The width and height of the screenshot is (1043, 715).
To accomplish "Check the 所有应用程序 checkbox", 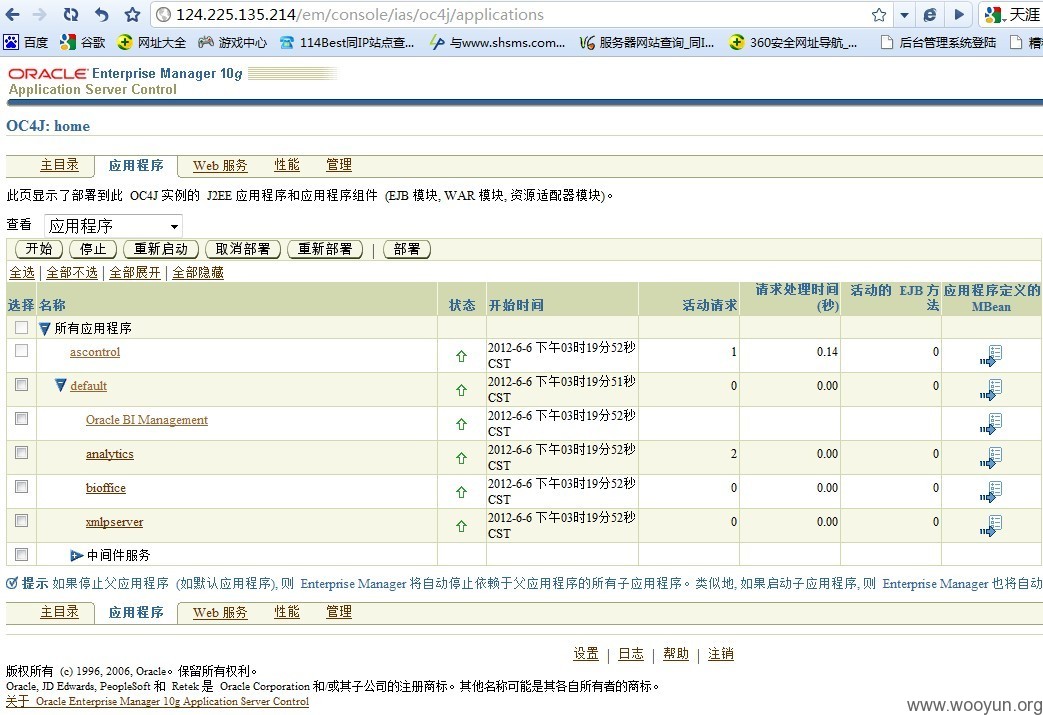I will [21, 327].
